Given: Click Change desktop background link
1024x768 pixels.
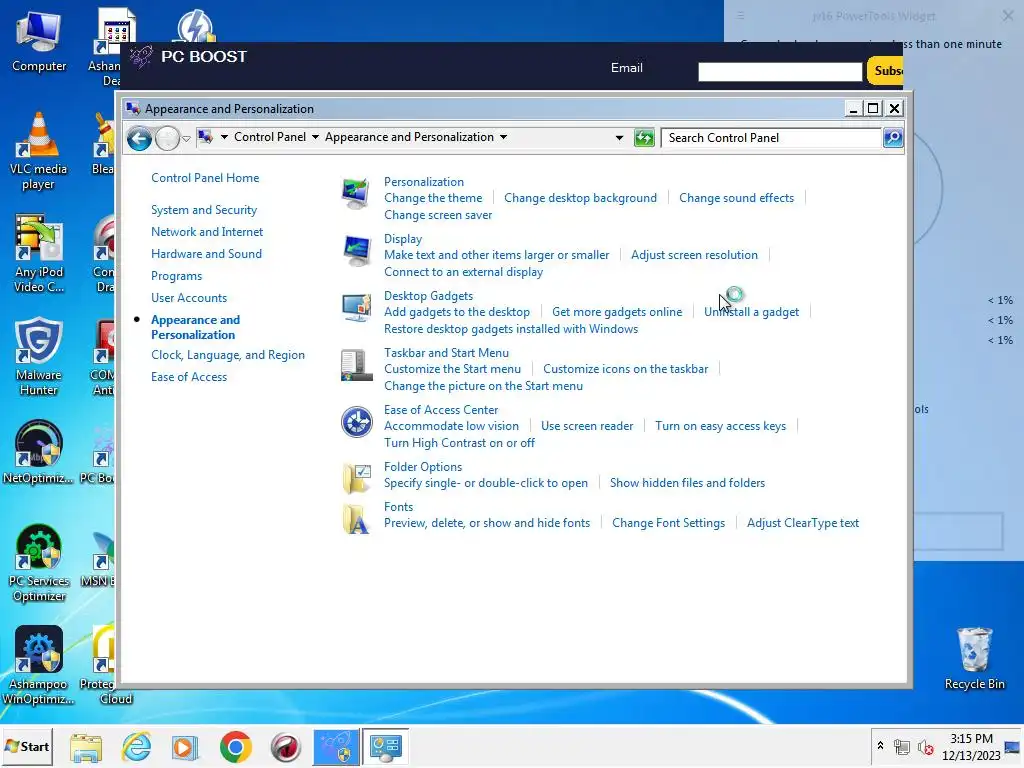Looking at the screenshot, I should click(581, 198).
